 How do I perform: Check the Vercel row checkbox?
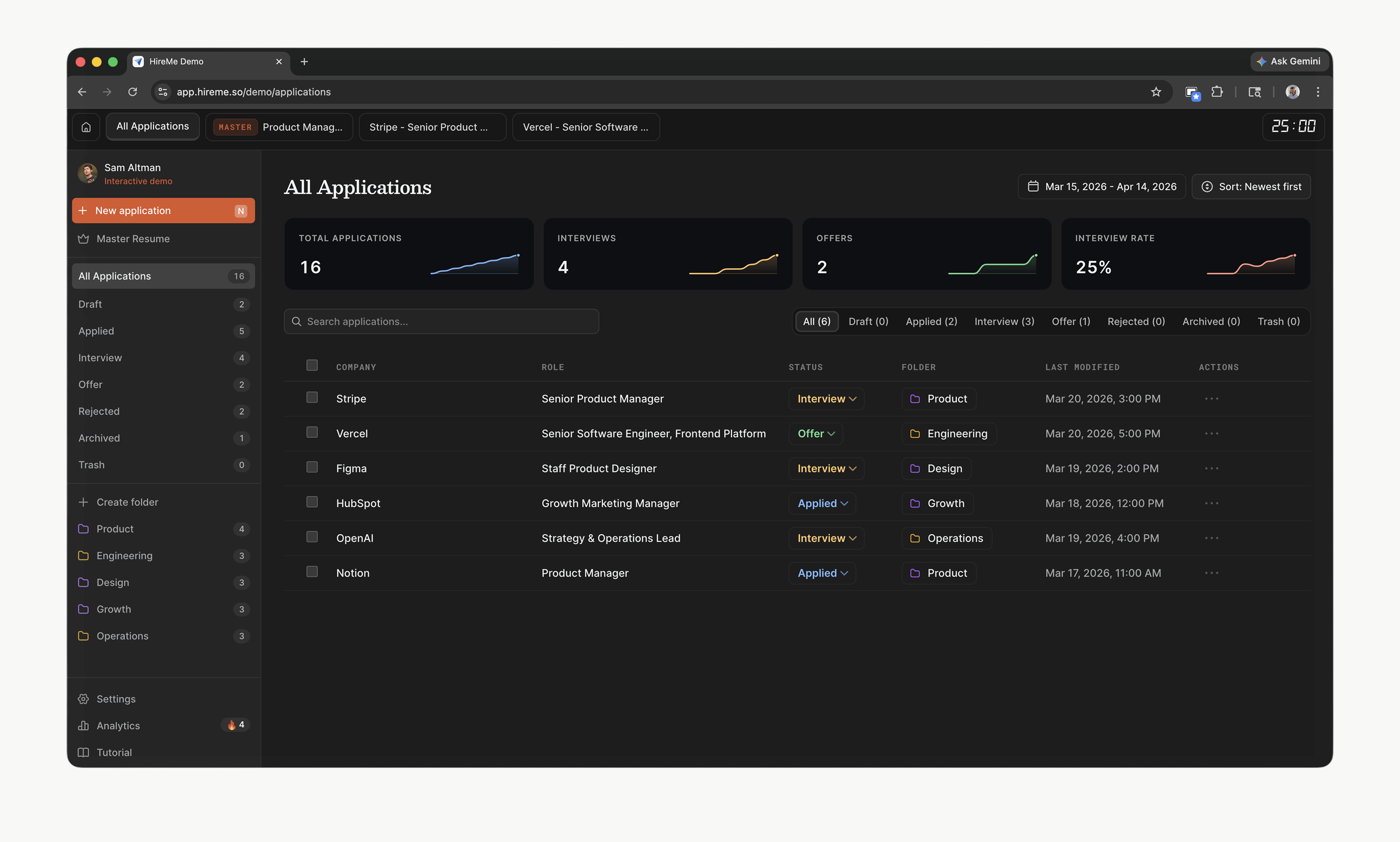(312, 432)
